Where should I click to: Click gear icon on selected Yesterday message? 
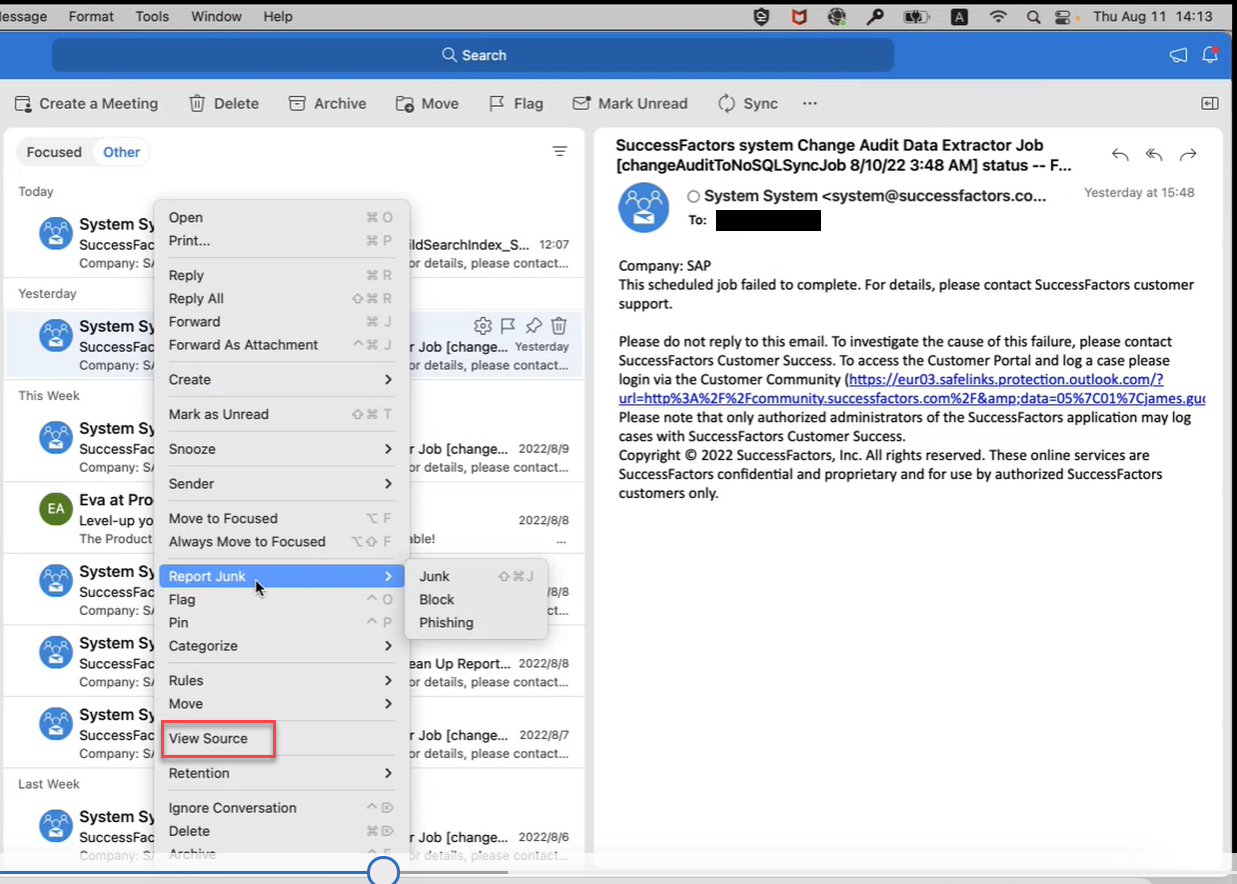click(483, 326)
